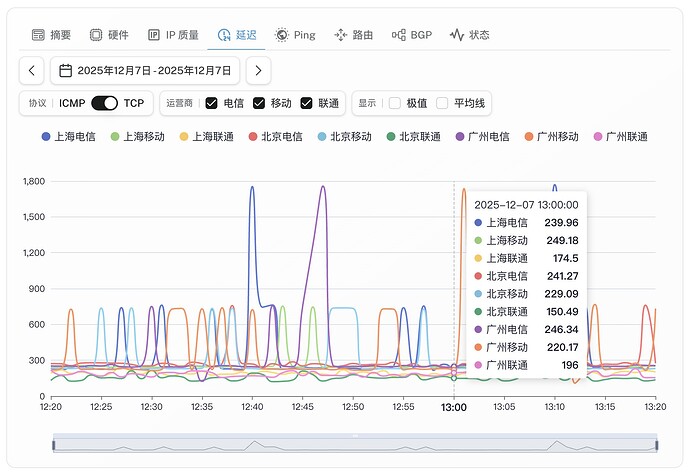
Task: Click the Ping tab's globe icon
Action: [x=282, y=35]
